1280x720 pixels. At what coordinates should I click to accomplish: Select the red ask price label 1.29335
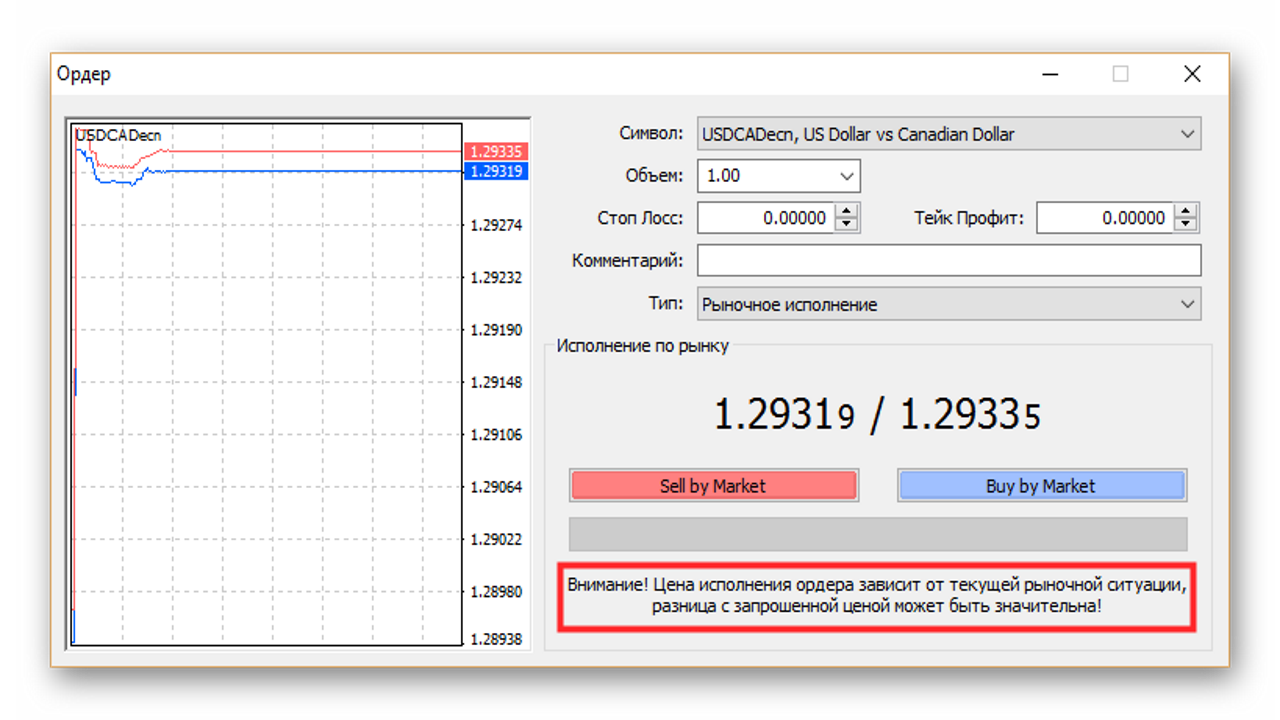(495, 152)
